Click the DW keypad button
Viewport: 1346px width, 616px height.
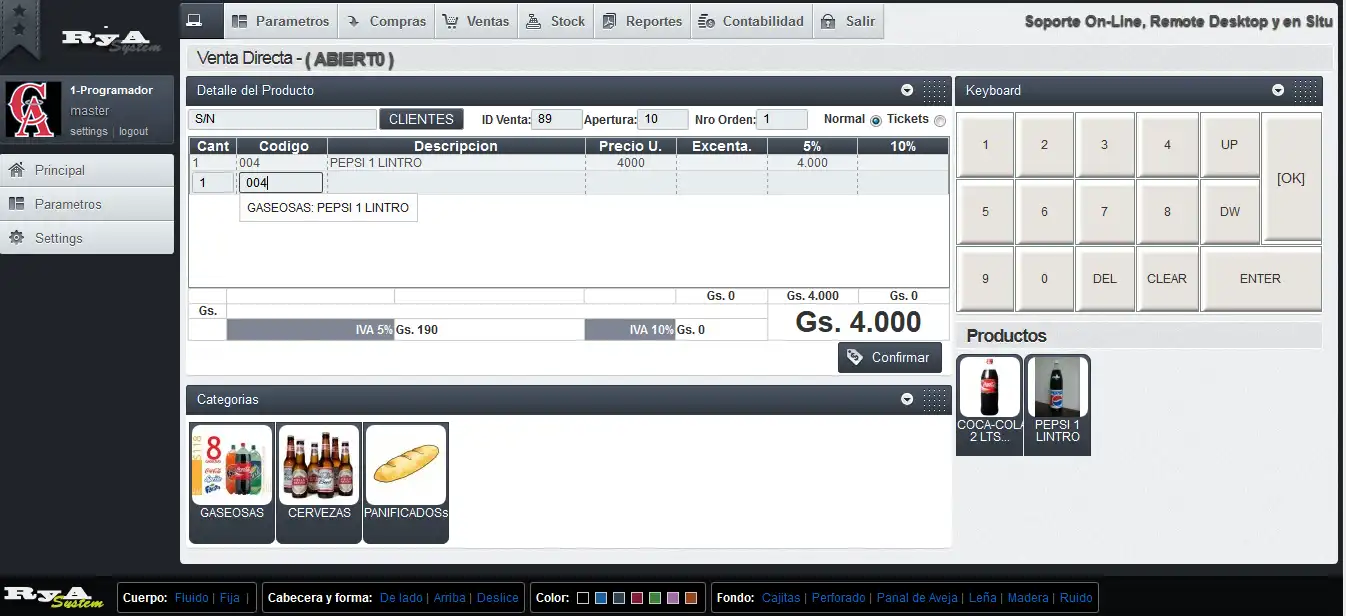tap(1229, 212)
